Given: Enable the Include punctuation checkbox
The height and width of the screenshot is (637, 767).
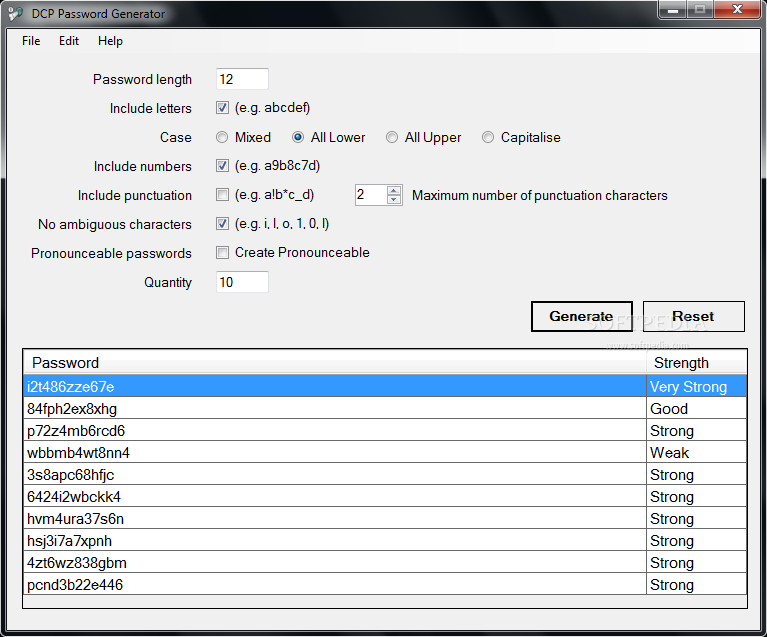Looking at the screenshot, I should pos(222,195).
